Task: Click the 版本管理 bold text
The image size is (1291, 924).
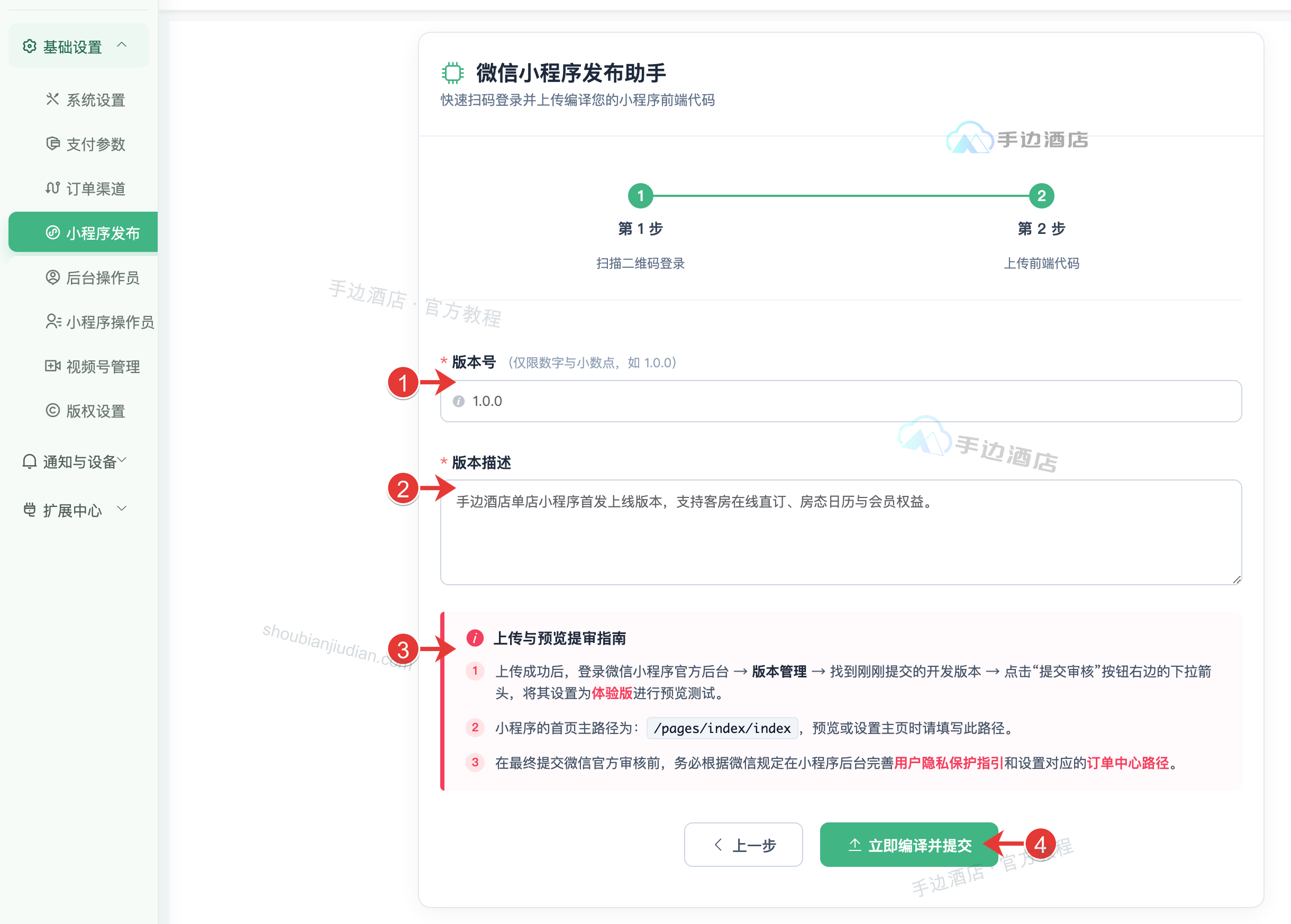Action: (779, 672)
